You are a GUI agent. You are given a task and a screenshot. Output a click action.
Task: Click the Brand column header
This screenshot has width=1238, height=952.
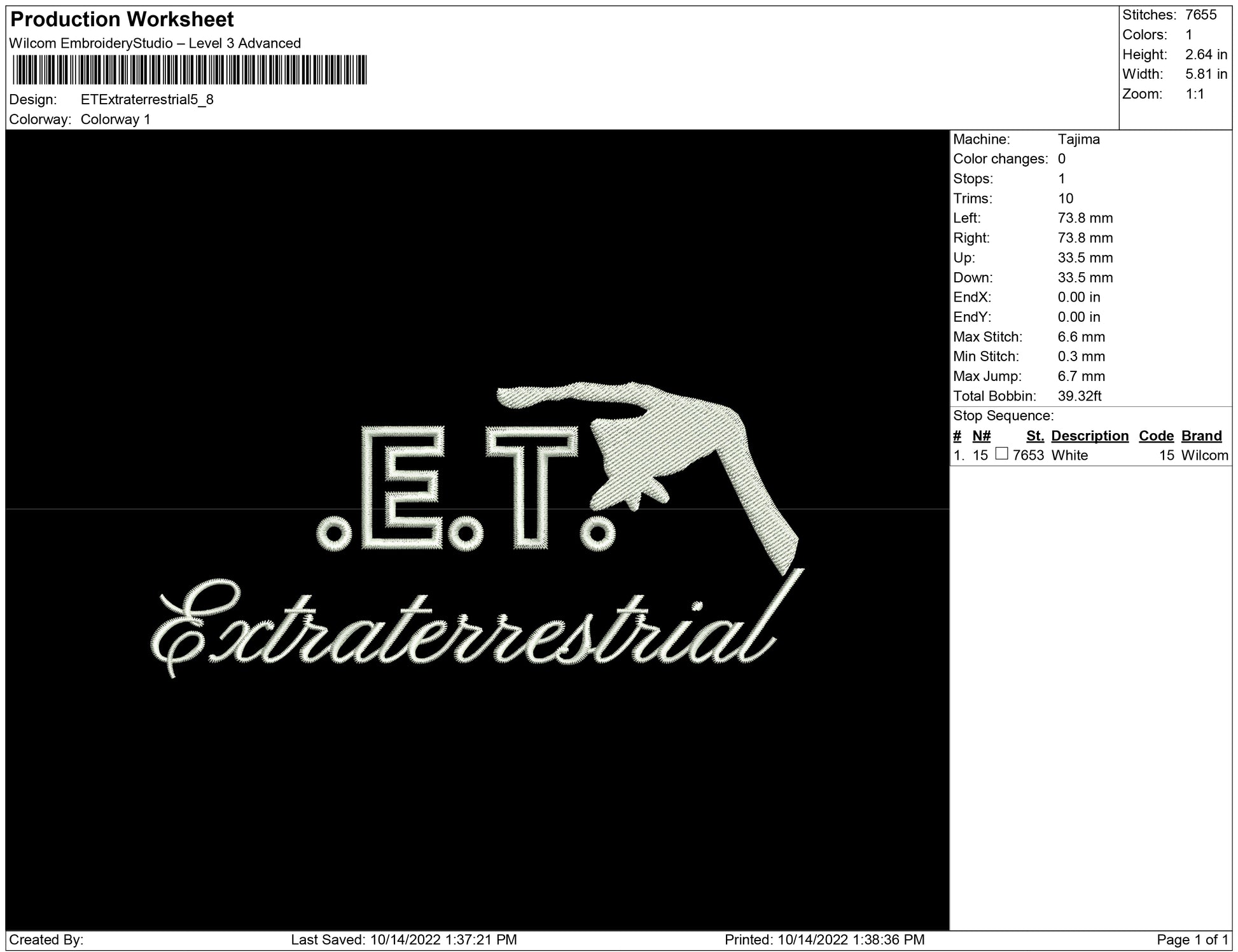pos(1201,436)
